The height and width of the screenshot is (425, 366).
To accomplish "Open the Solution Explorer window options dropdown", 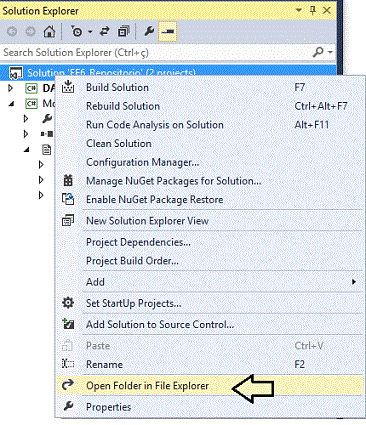I will (x=299, y=11).
